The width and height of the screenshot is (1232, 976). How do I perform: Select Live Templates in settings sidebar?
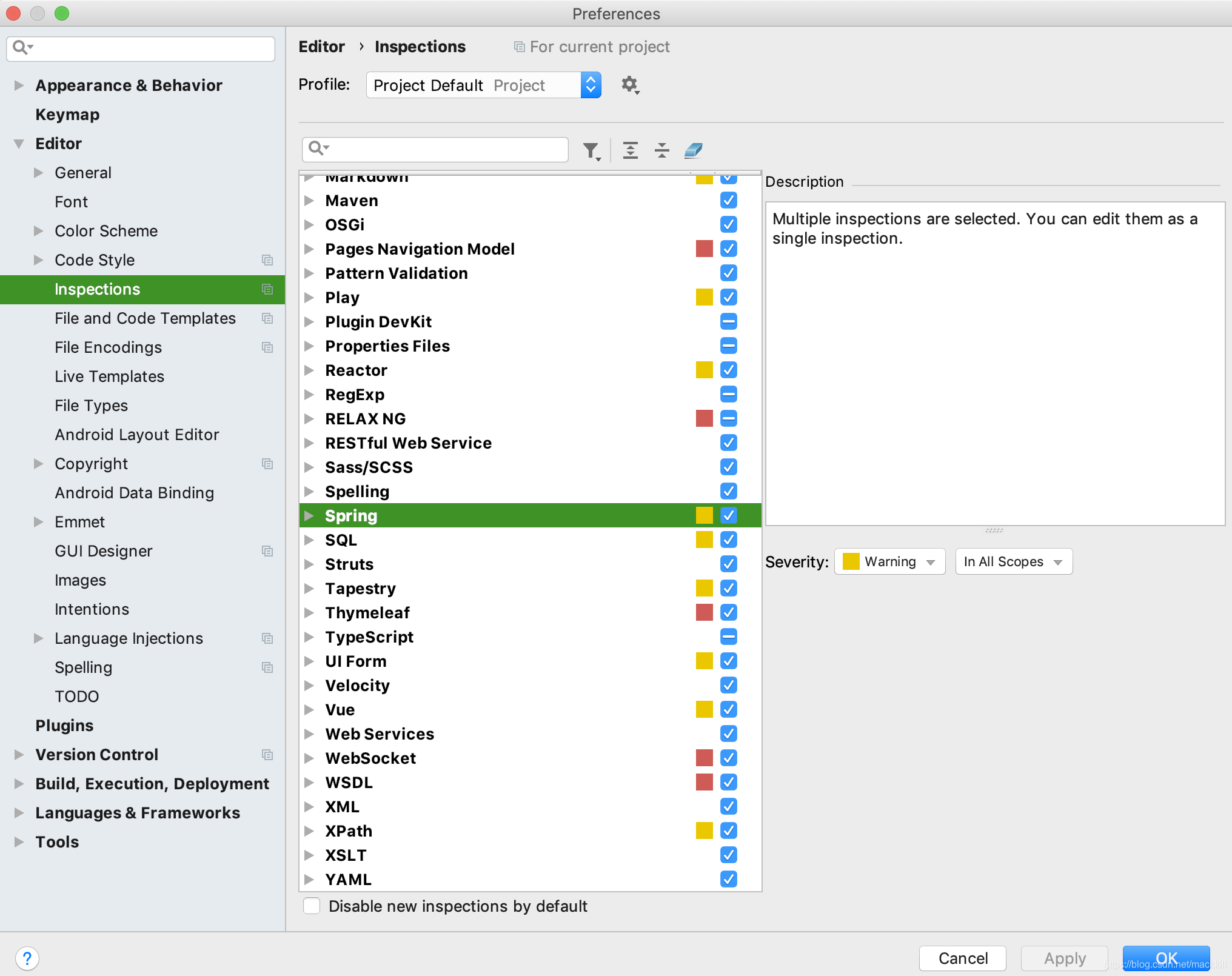[109, 376]
